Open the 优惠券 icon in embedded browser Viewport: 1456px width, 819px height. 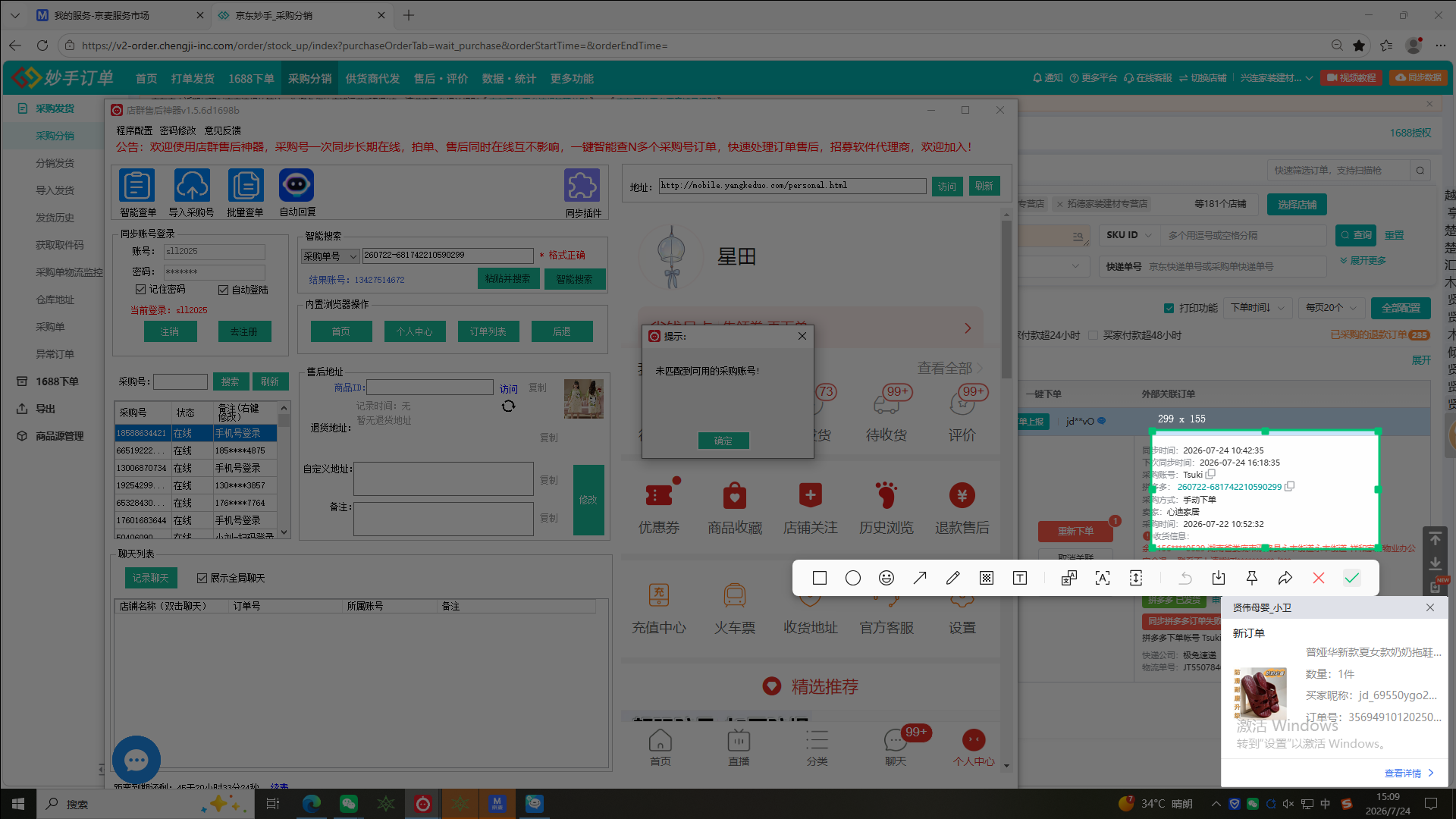(659, 496)
